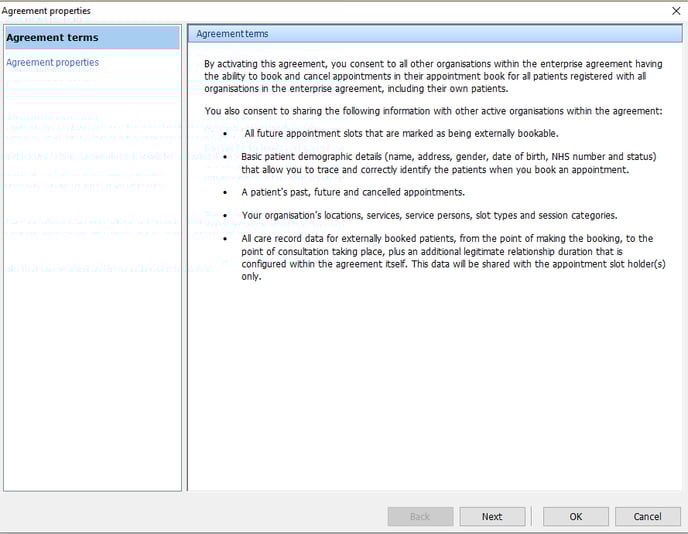
Task: Confirm the dialog with OK
Action: [x=576, y=516]
